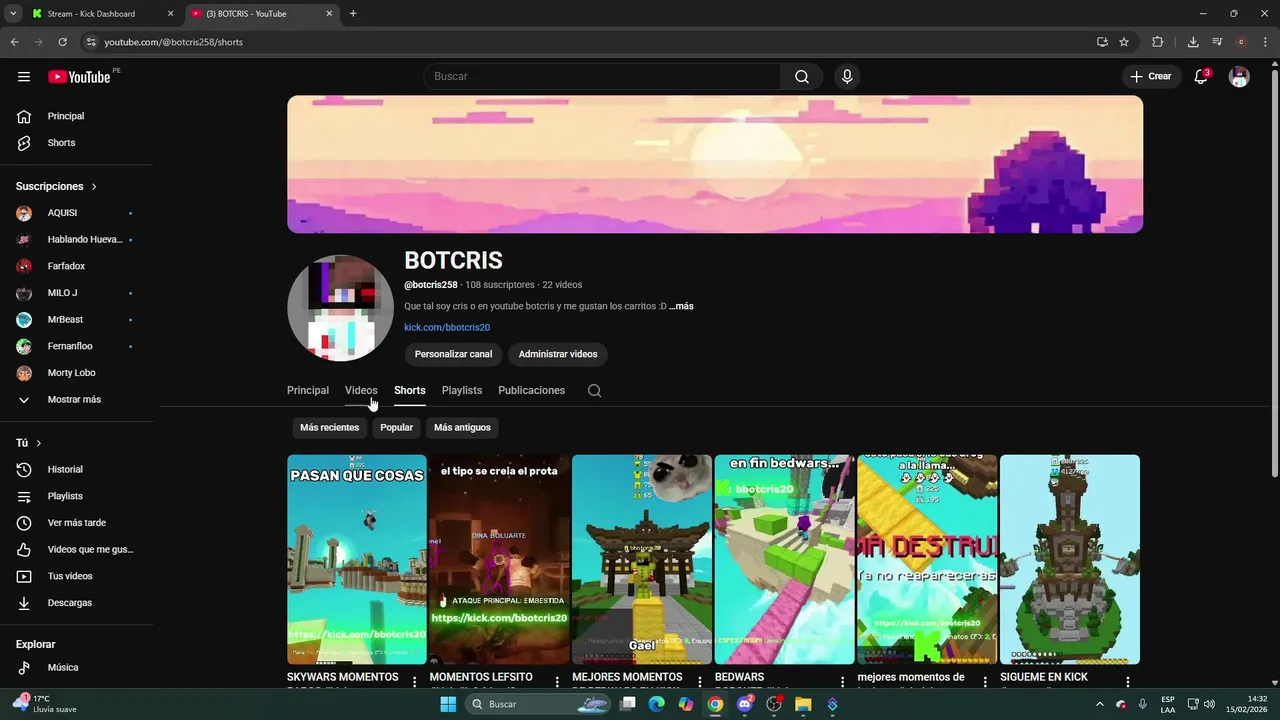The image size is (1280, 720).
Task: Start voice search with microphone icon
Action: tap(847, 77)
